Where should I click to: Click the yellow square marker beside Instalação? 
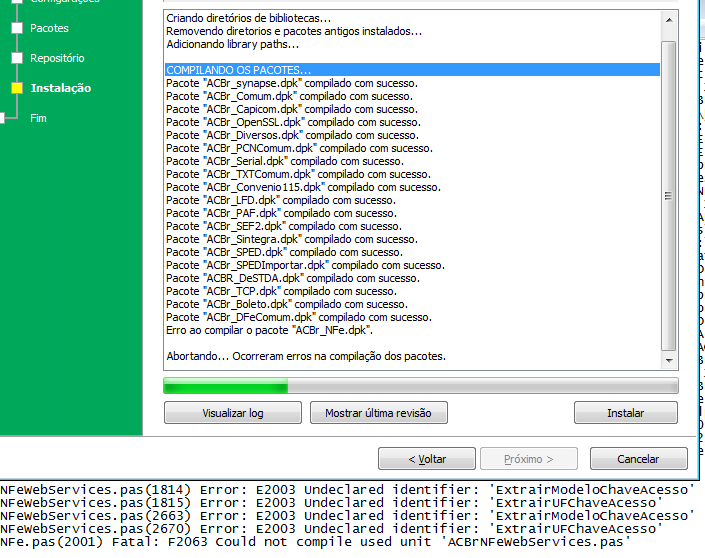pyautogui.click(x=17, y=88)
